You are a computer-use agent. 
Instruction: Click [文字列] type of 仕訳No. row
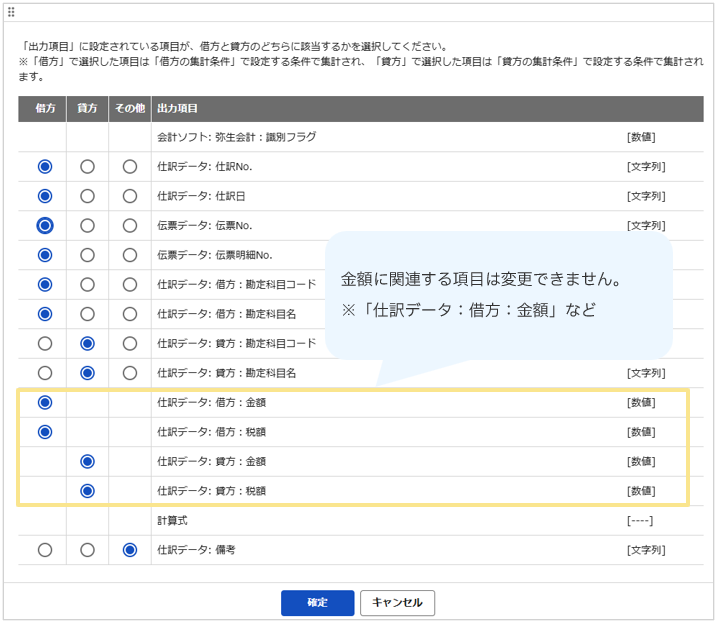coord(646,167)
